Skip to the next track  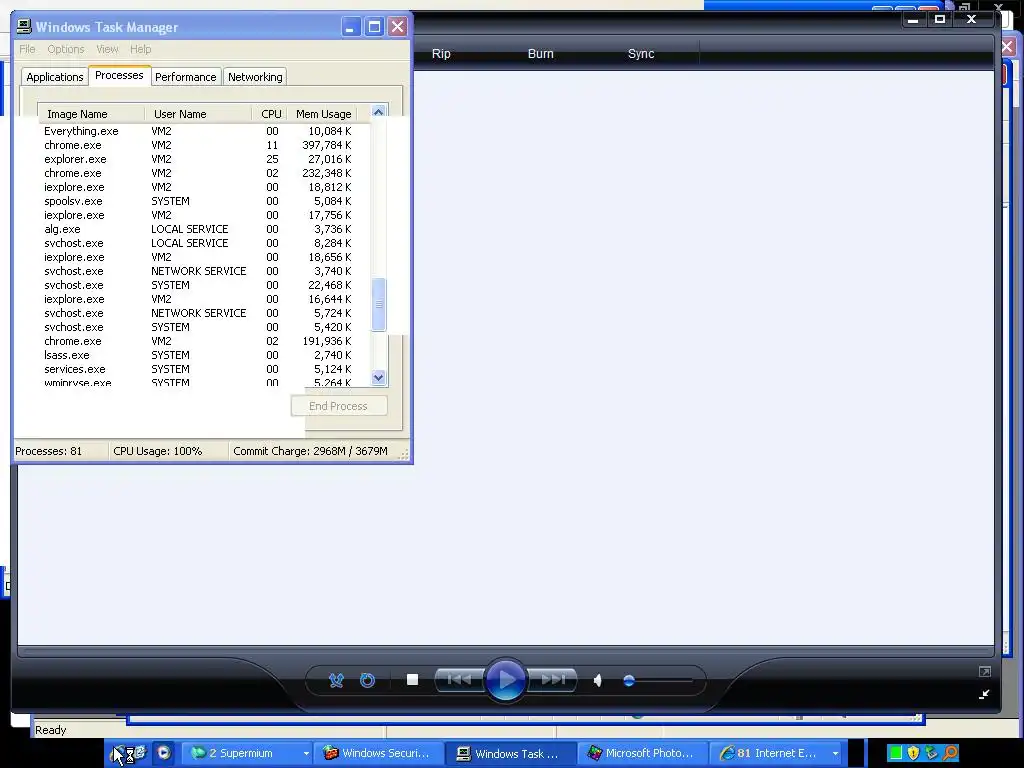552,680
